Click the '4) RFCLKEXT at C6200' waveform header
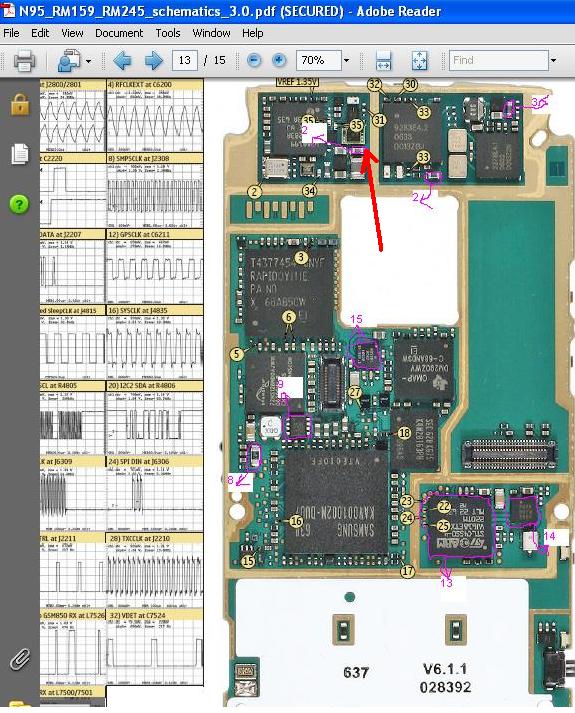The width and height of the screenshot is (575, 713). (155, 85)
